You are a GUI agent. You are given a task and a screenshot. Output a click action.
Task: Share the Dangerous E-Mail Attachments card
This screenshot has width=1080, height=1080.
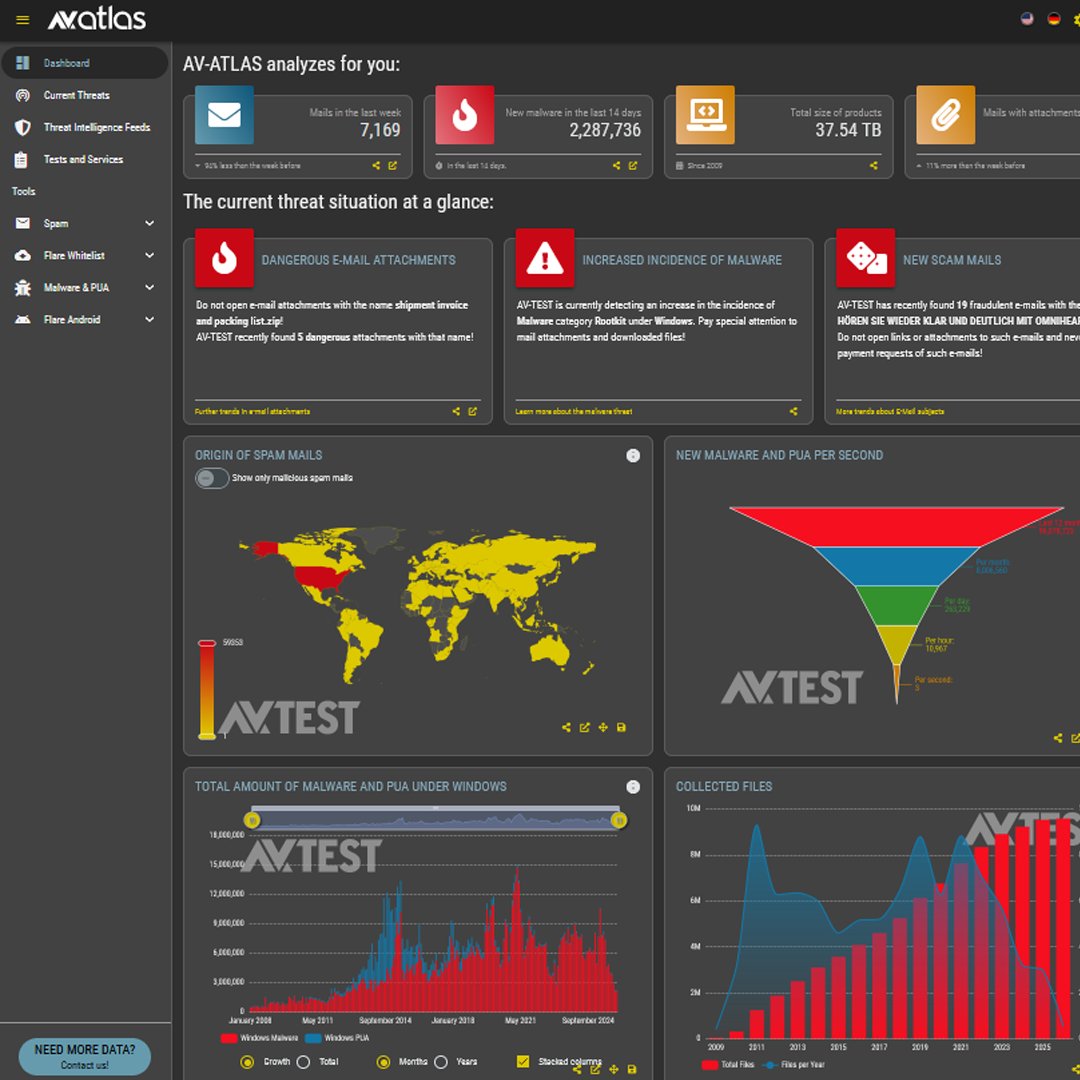(456, 411)
